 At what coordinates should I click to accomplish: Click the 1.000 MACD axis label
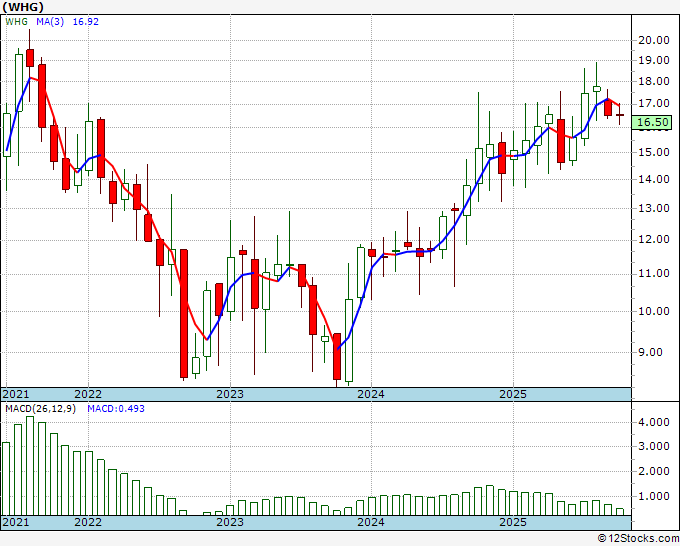654,496
